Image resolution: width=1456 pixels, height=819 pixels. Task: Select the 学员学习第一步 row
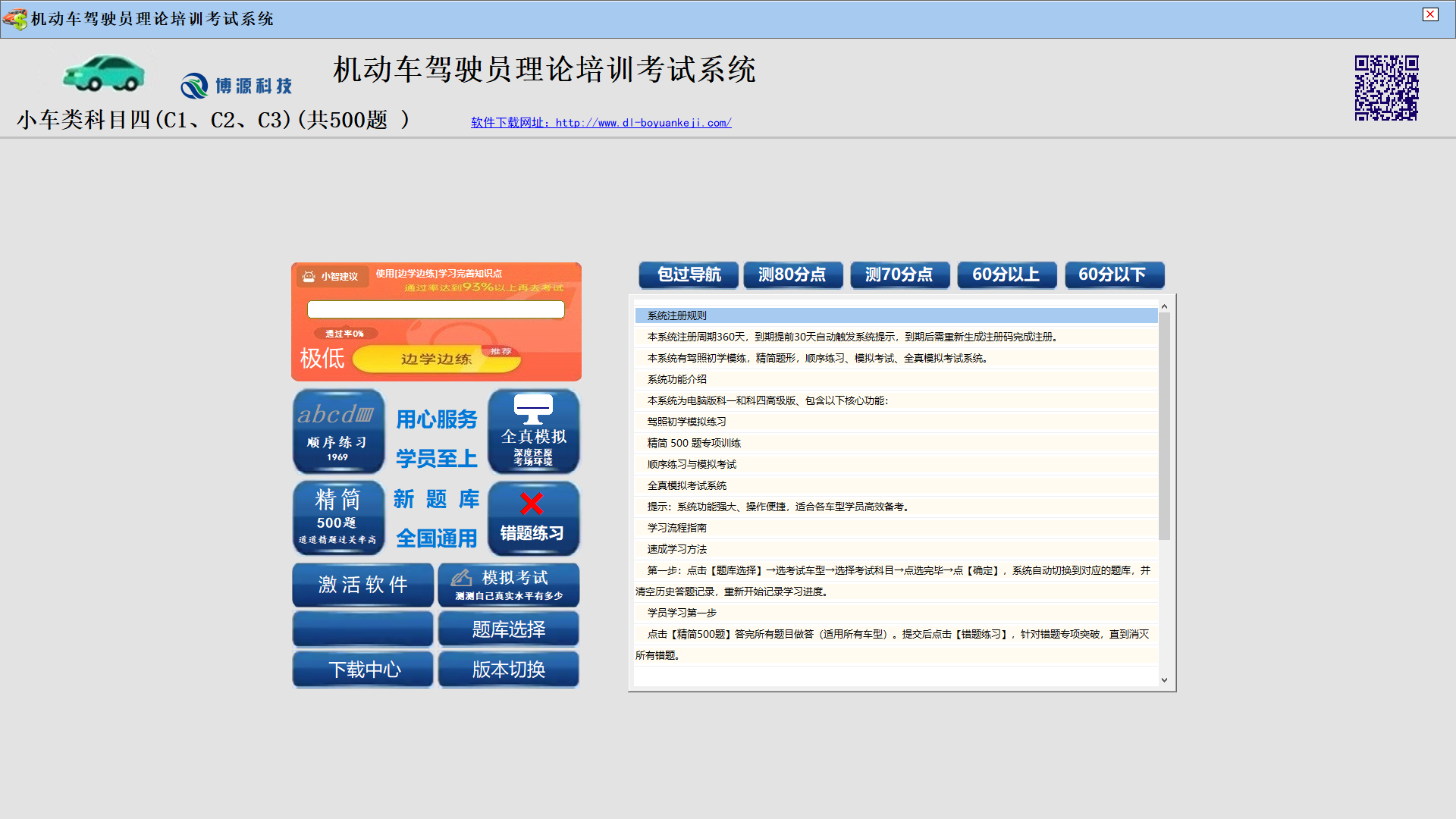pyautogui.click(x=896, y=613)
